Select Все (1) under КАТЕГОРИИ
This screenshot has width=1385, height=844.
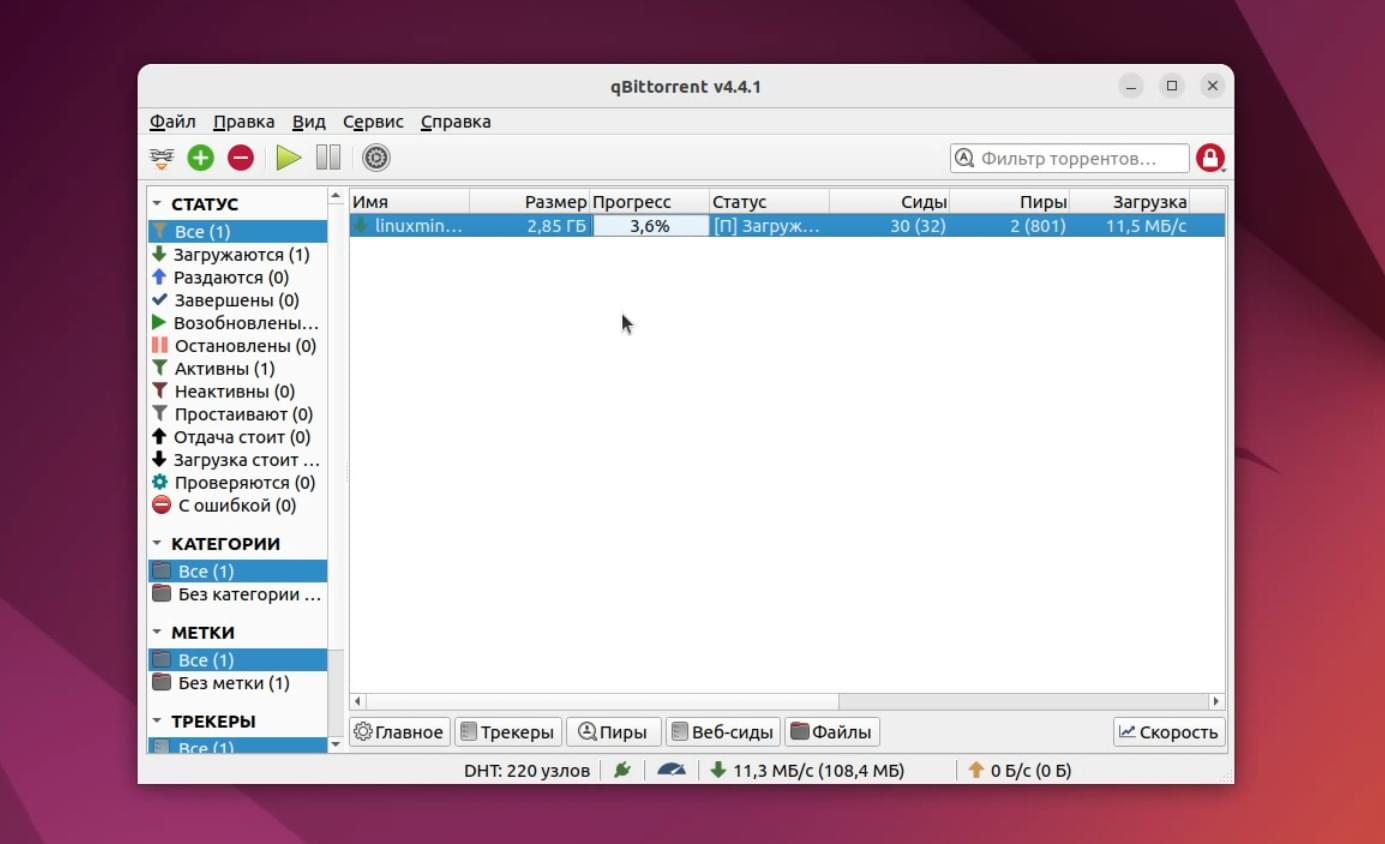point(238,571)
